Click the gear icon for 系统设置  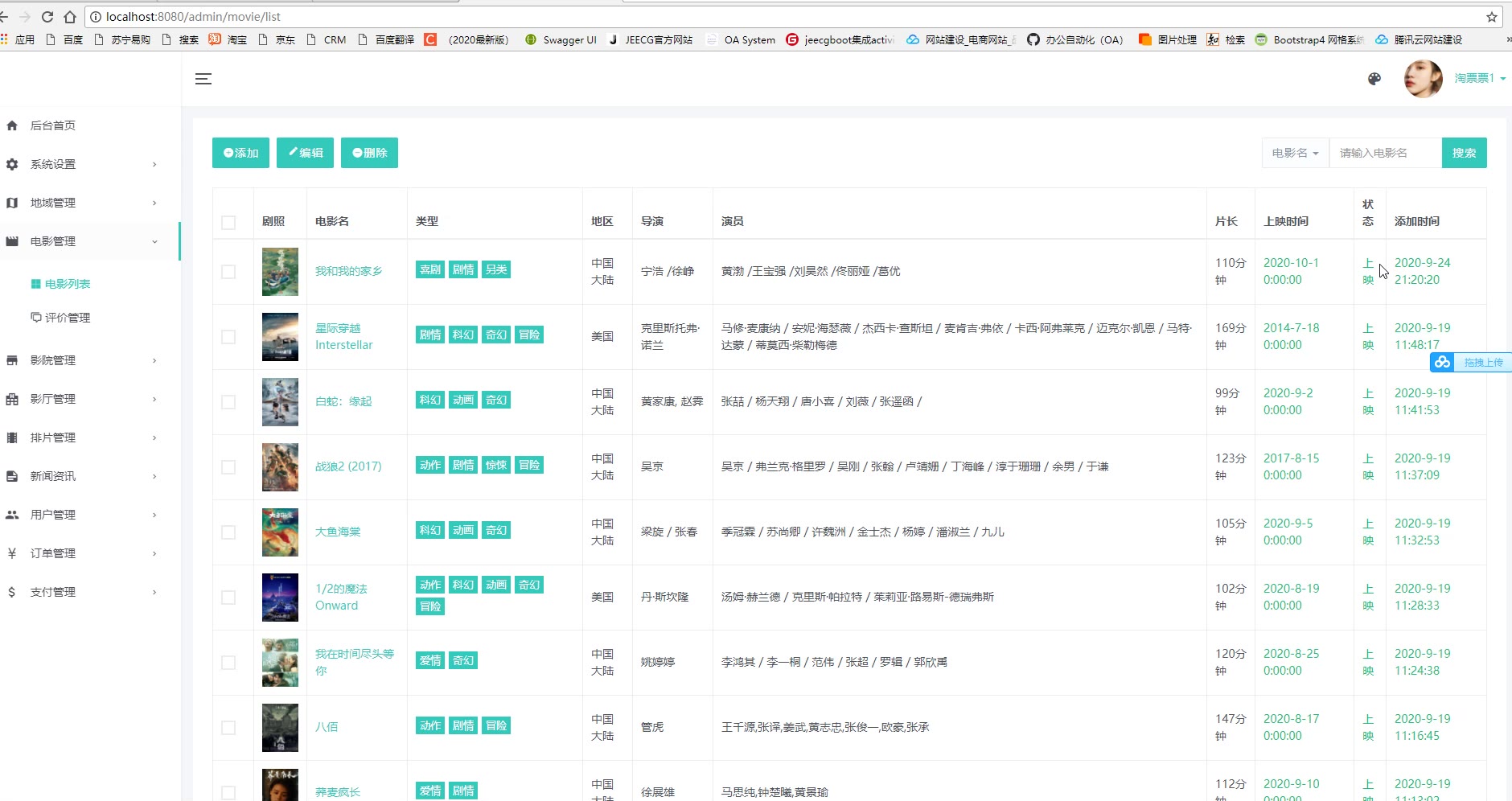[12, 164]
